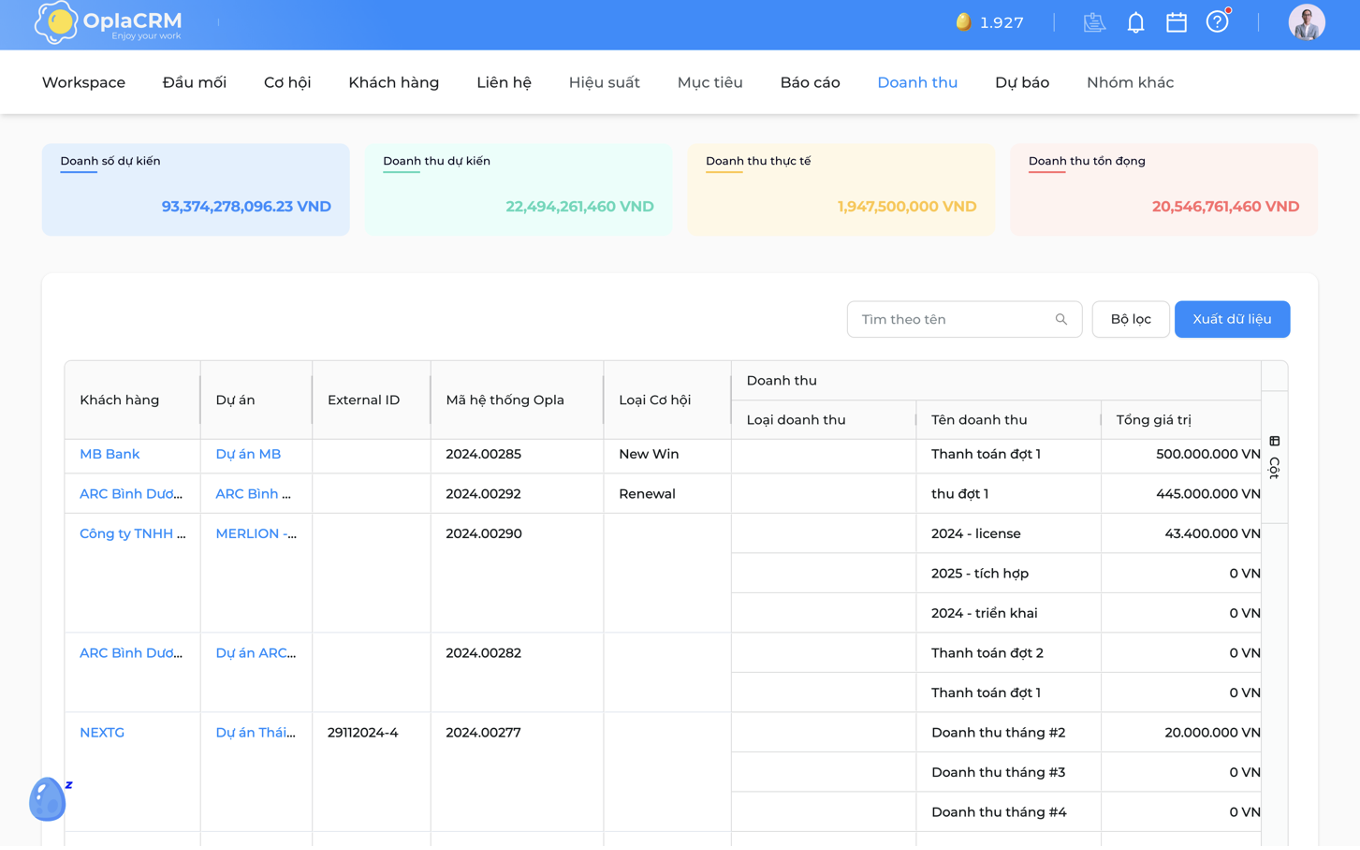The image size is (1360, 850).
Task: Open the Báo cáo menu
Action: pos(810,83)
